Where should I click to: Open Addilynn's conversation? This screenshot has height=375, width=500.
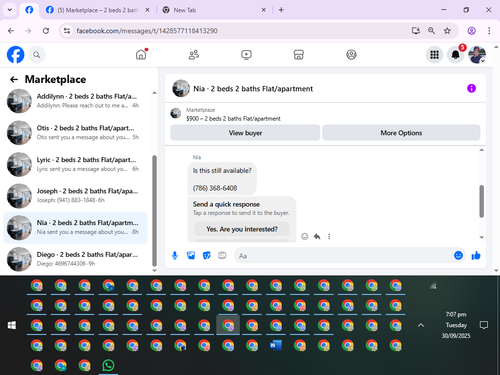76,101
